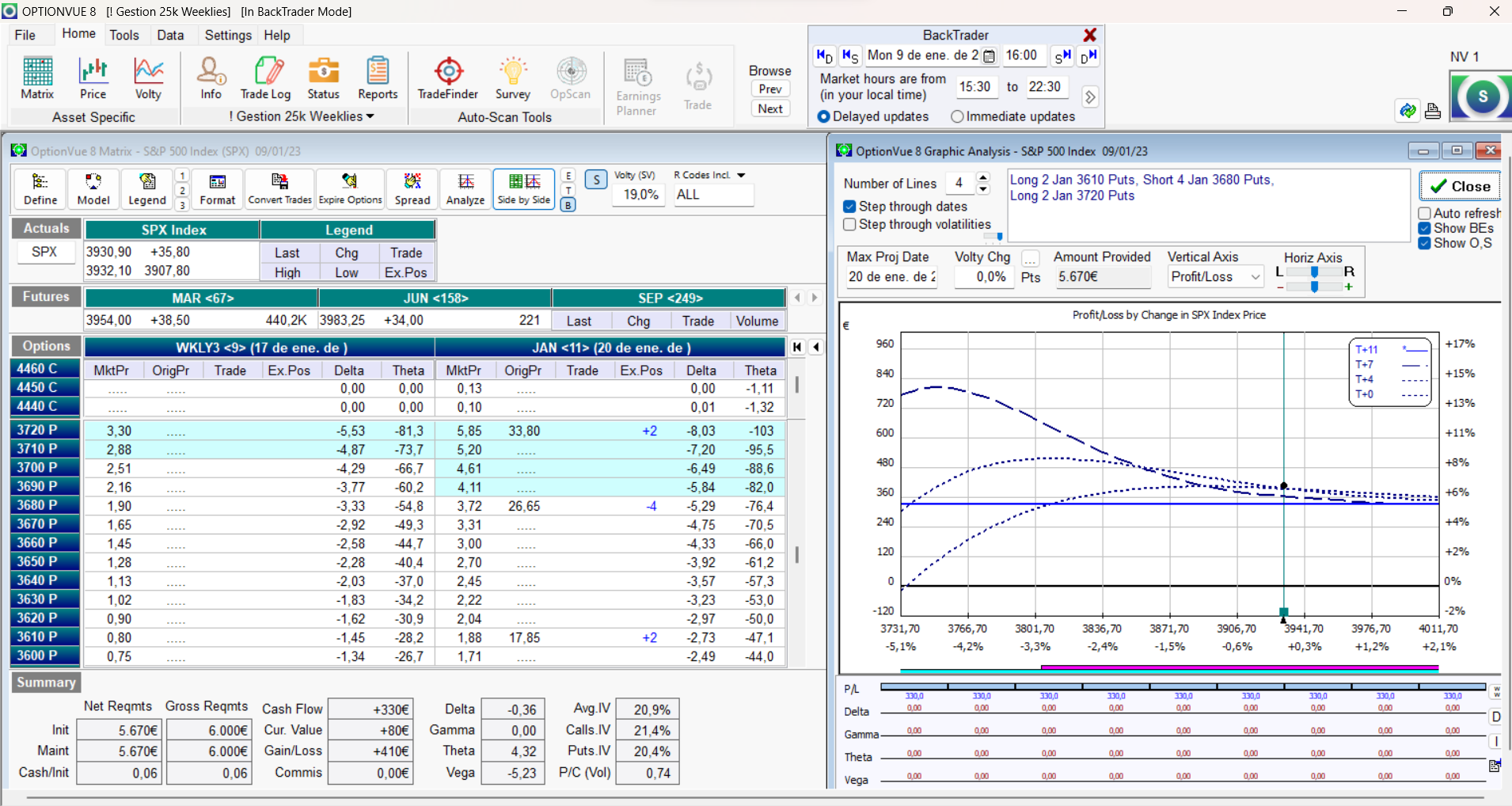This screenshot has width=1512, height=806.
Task: Expand the R Codes Incl. dropdown
Action: tap(741, 175)
